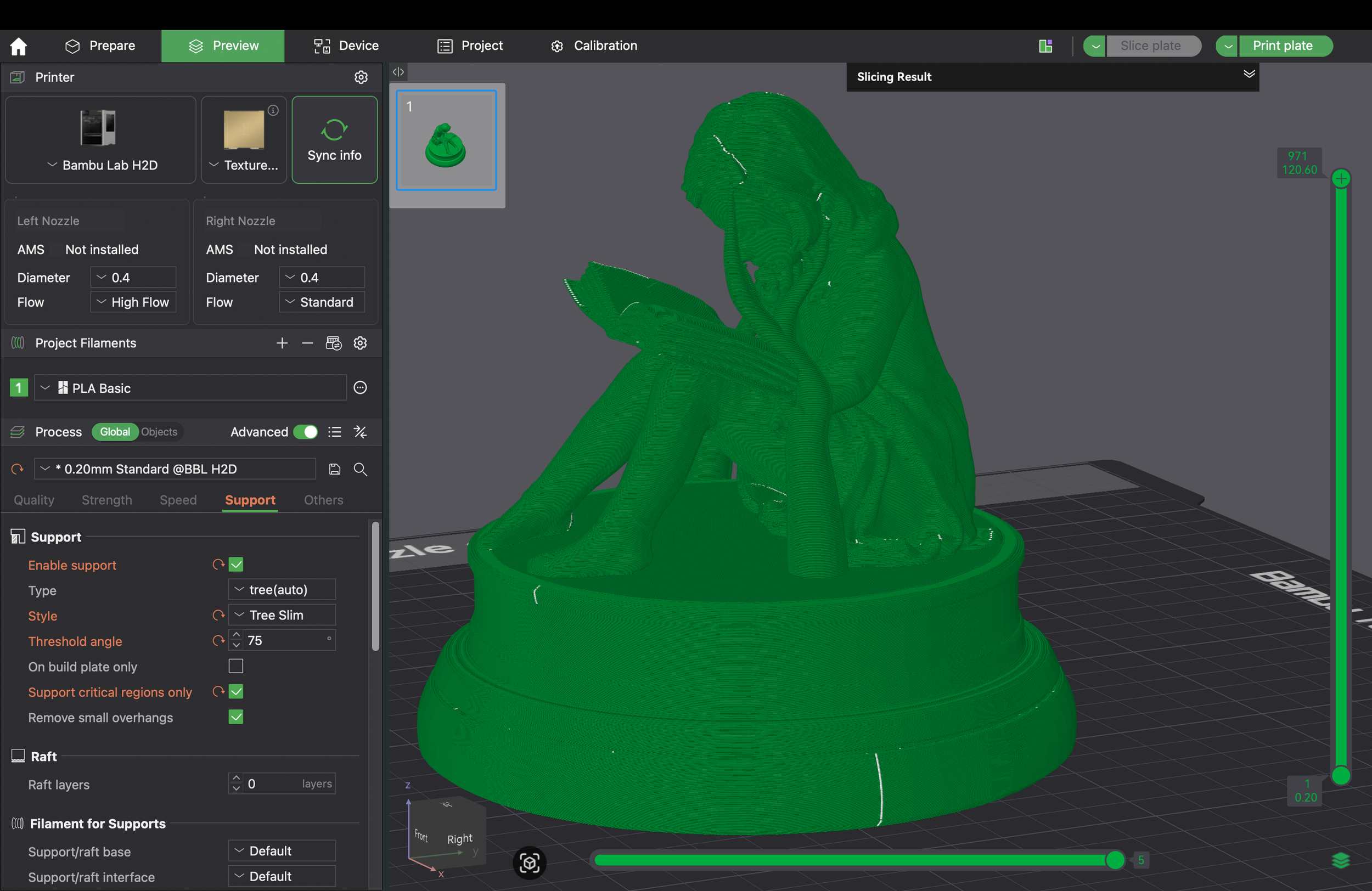
Task: Open the Strength settings tab
Action: click(x=106, y=500)
